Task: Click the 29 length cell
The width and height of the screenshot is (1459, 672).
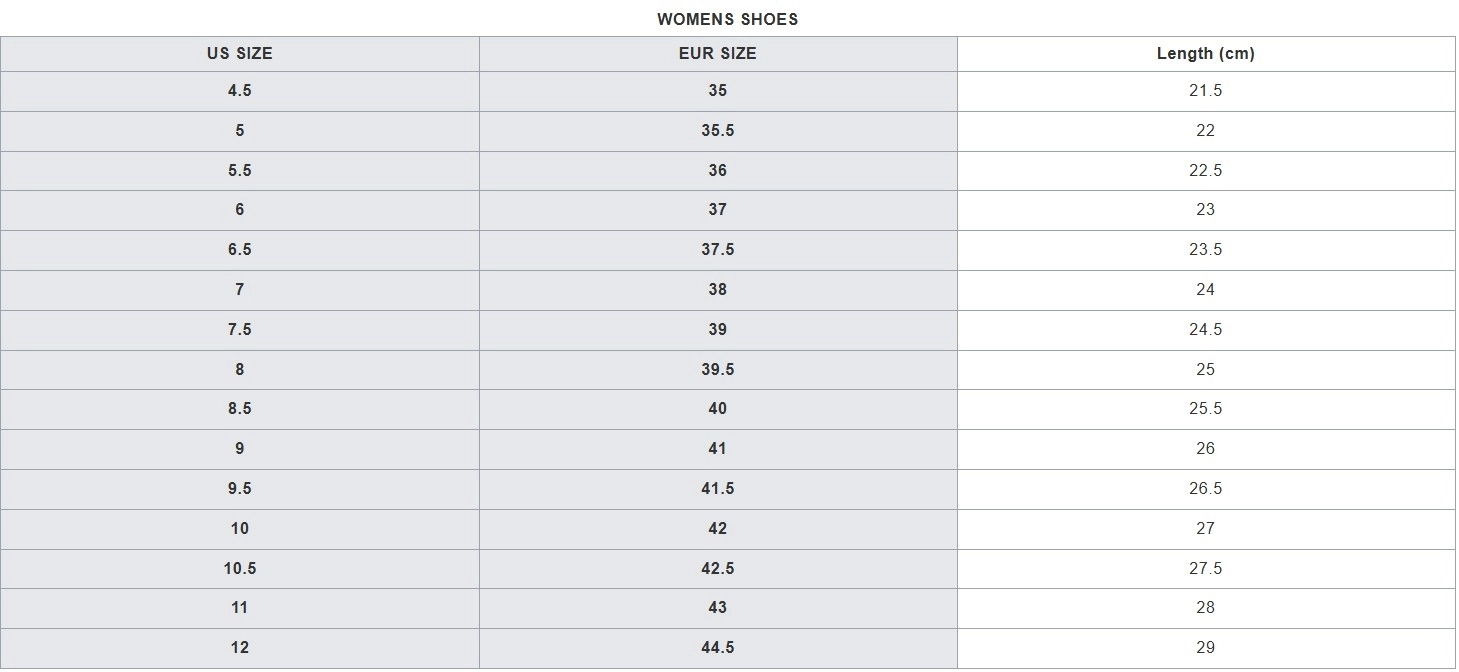Action: click(1205, 648)
